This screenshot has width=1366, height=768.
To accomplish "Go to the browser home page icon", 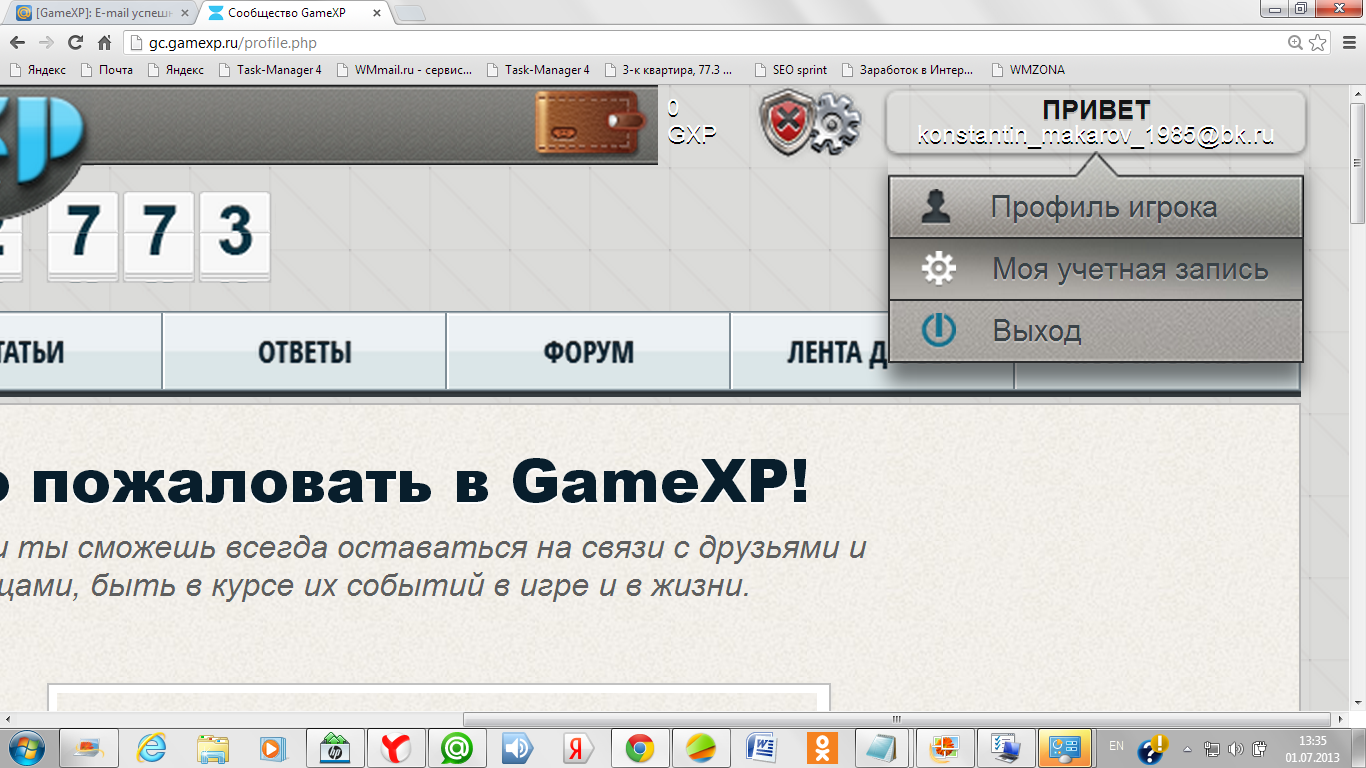I will coord(104,43).
